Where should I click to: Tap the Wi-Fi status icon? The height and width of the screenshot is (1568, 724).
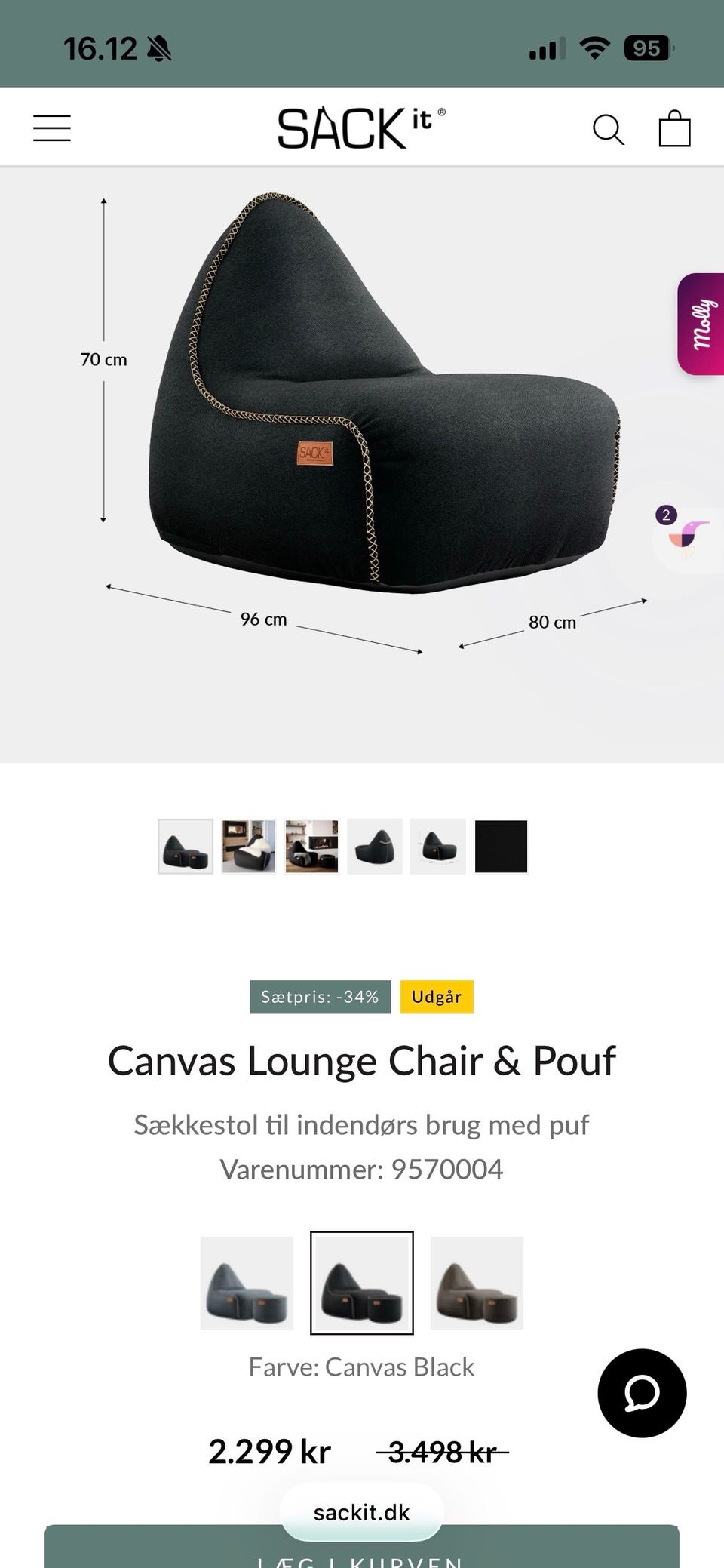(594, 49)
